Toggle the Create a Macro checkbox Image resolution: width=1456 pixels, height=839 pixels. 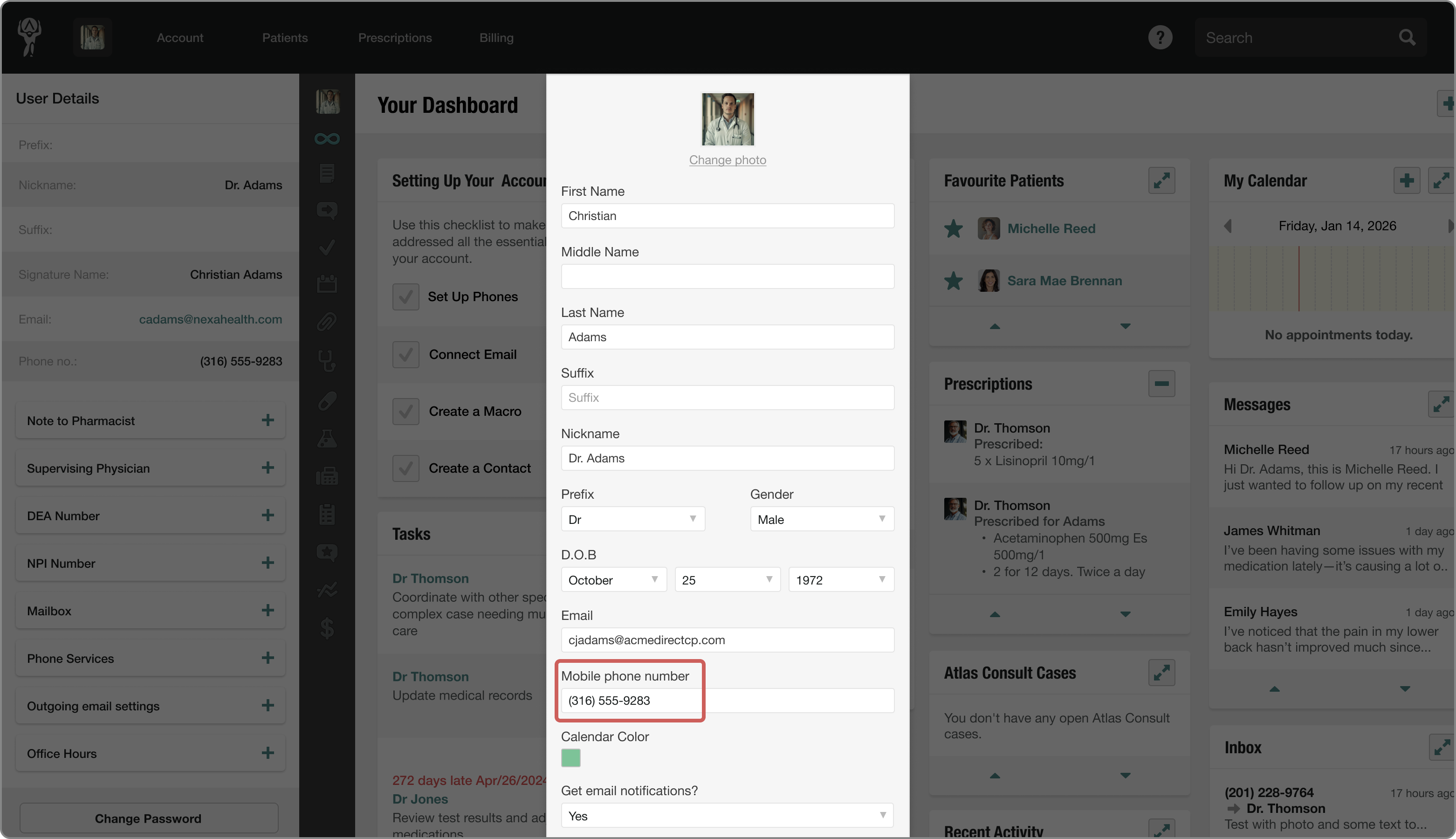pos(405,412)
